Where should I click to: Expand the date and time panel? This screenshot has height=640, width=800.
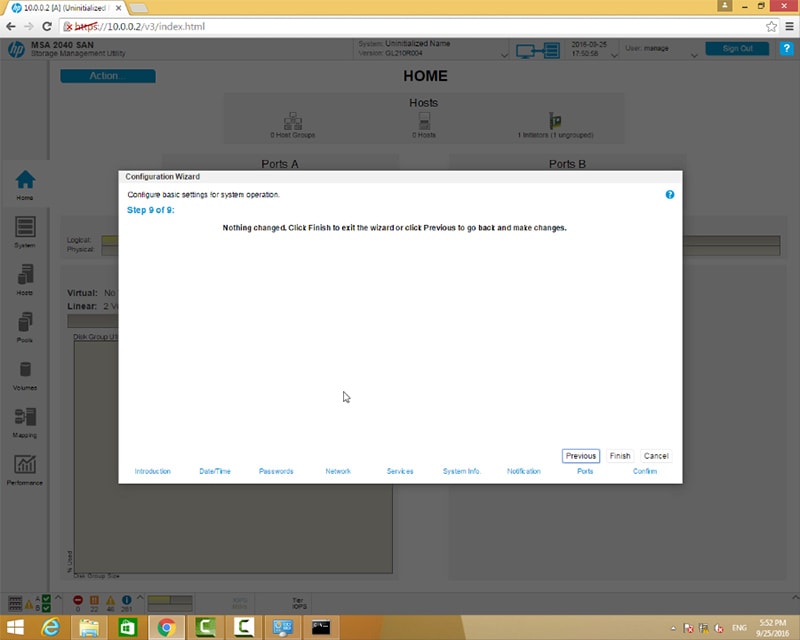coord(612,54)
